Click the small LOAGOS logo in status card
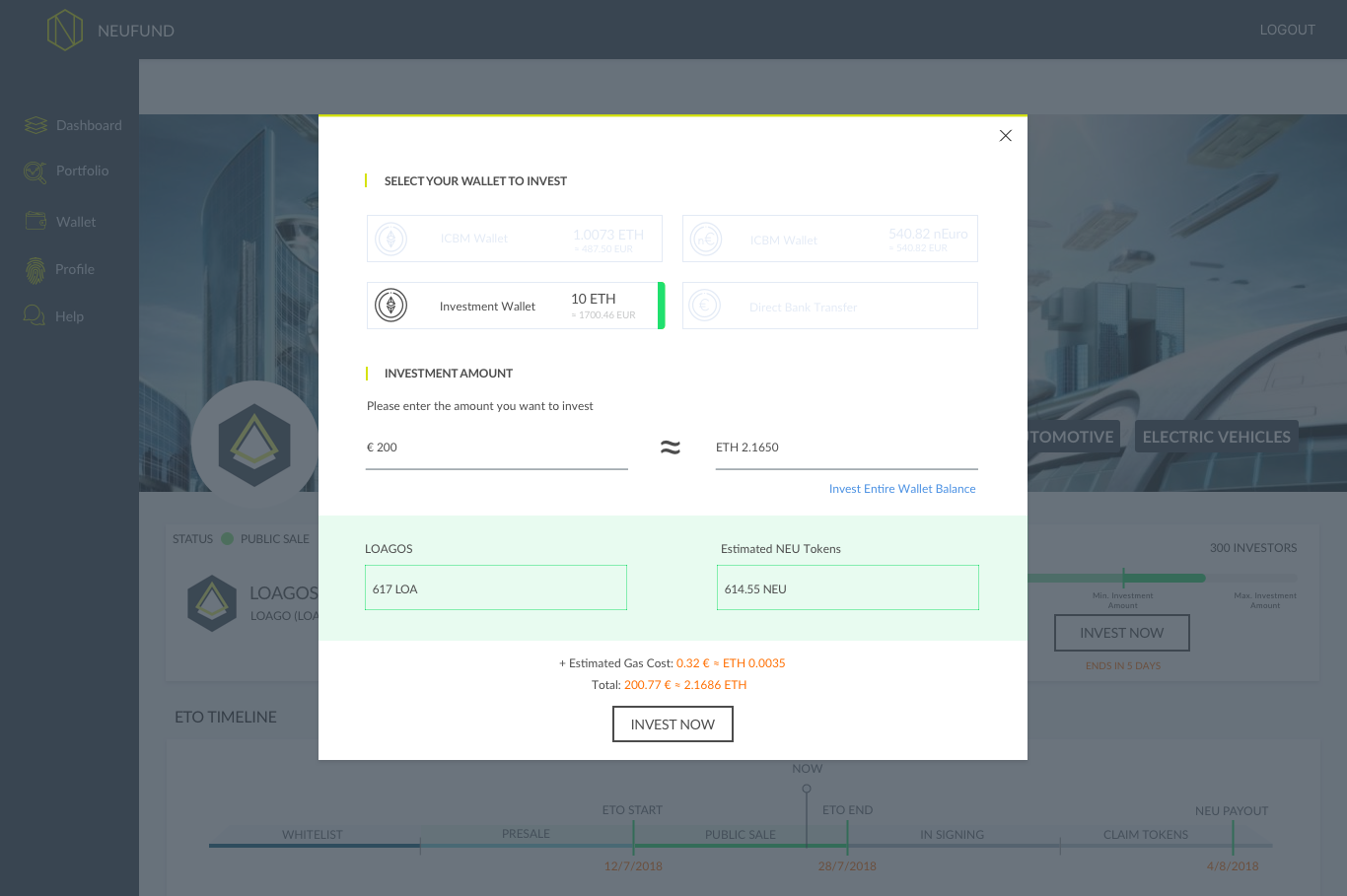Screen dimensions: 1347x896 212,603
